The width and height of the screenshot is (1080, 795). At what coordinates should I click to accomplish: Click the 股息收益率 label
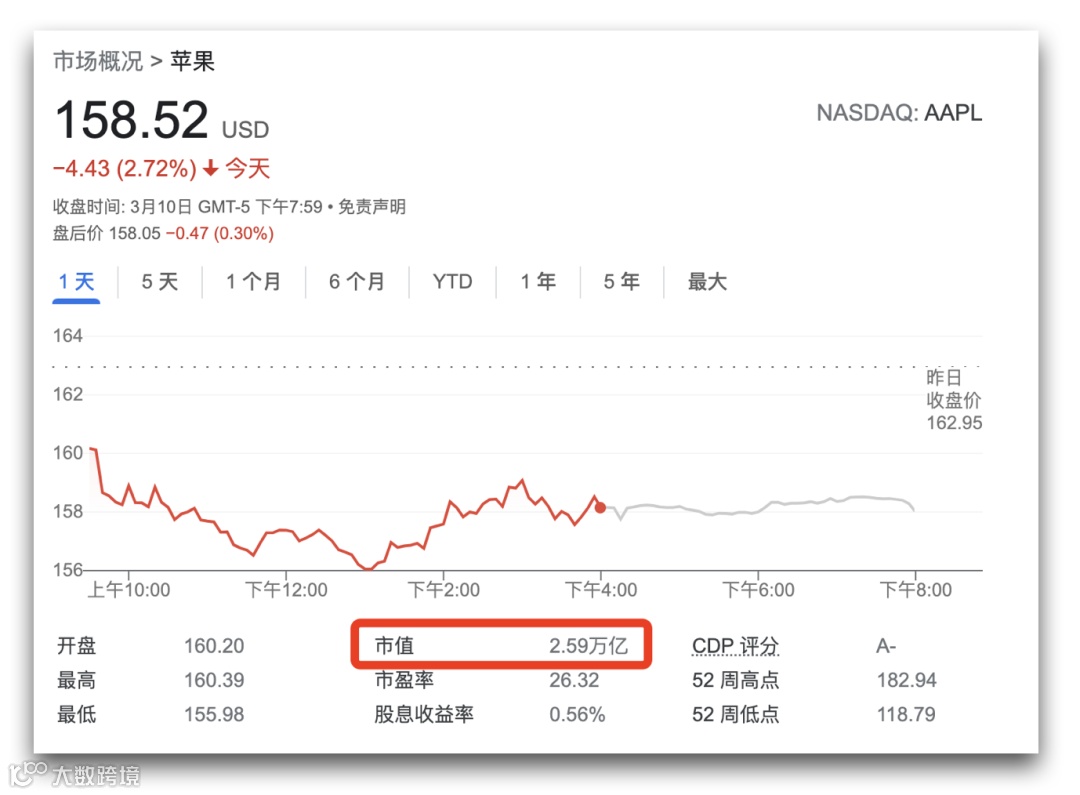pyautogui.click(x=424, y=714)
